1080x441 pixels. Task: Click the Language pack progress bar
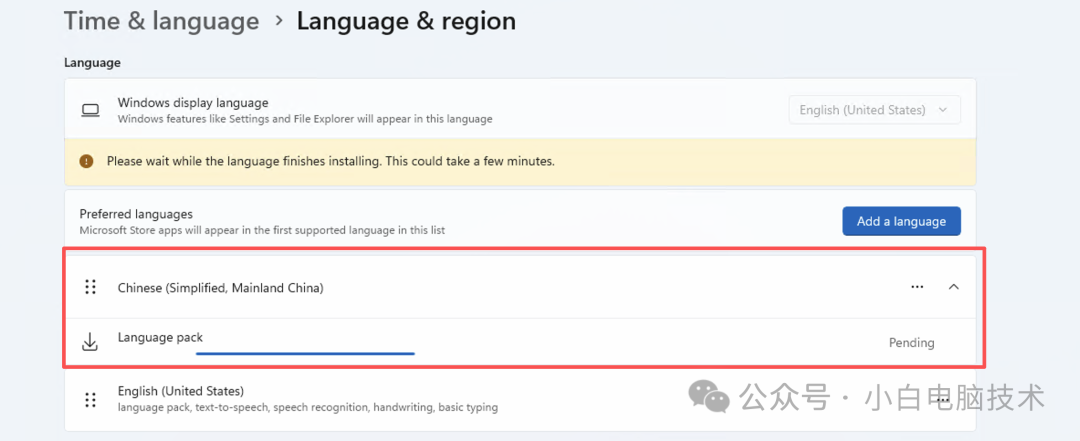[305, 353]
